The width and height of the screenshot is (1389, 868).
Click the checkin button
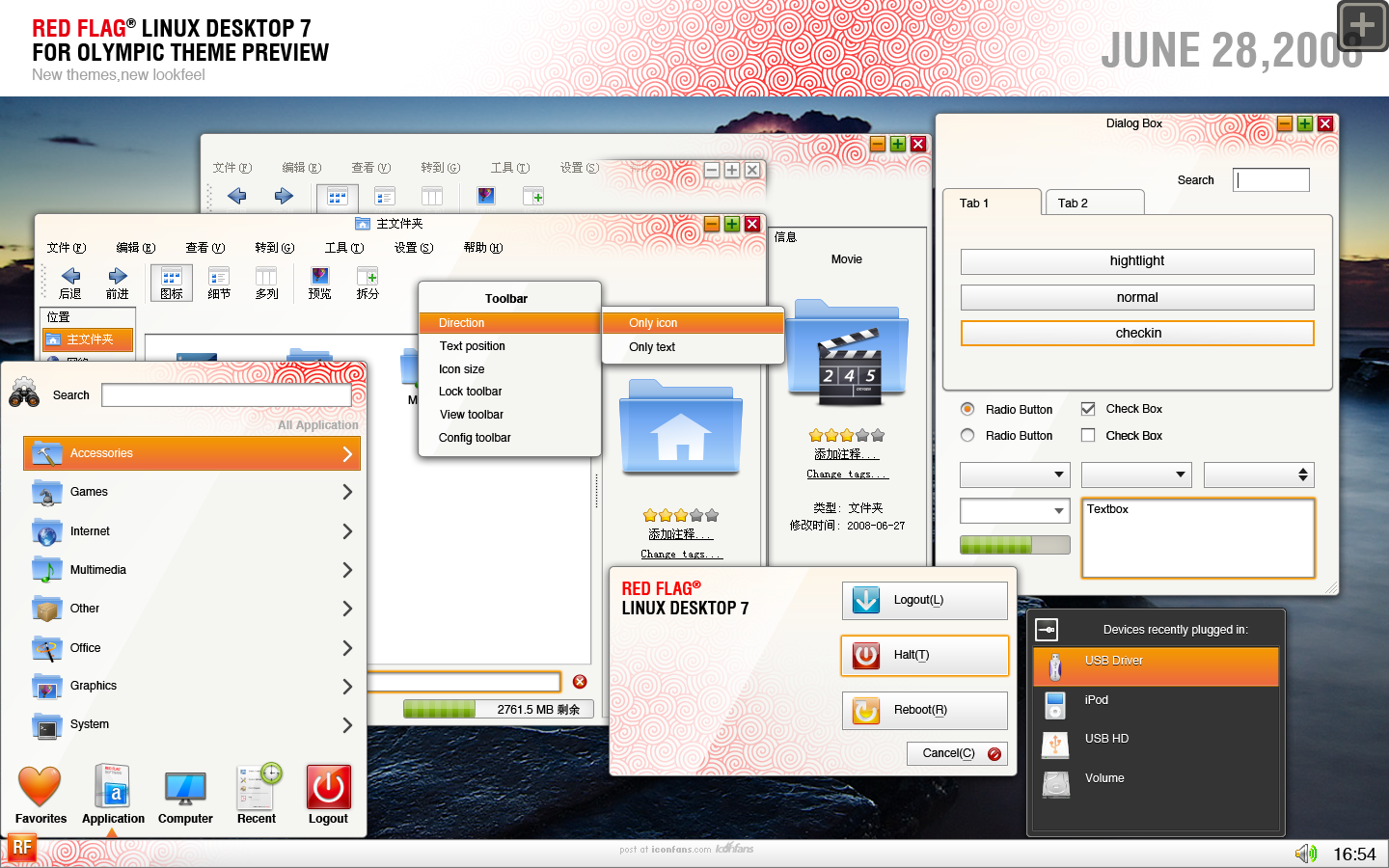[x=1137, y=333]
